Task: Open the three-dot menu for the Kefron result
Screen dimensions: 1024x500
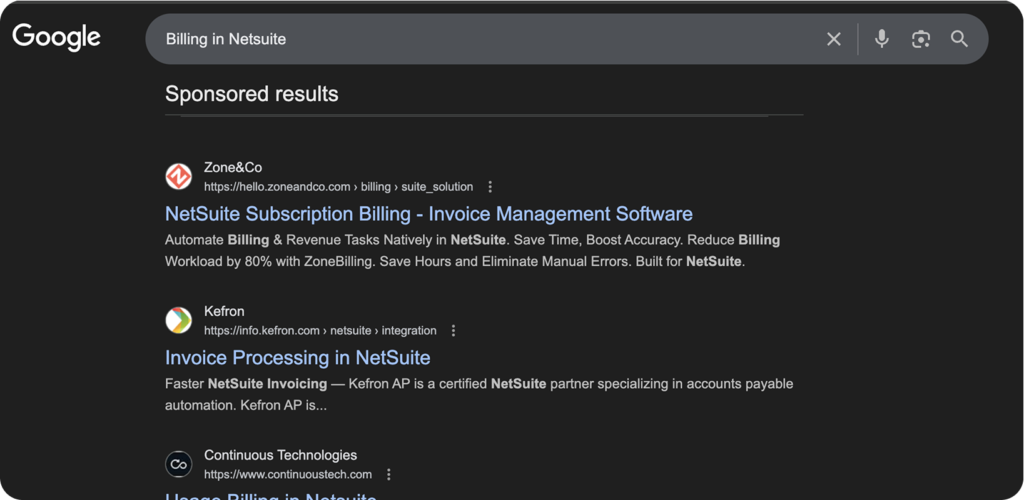Action: point(454,330)
